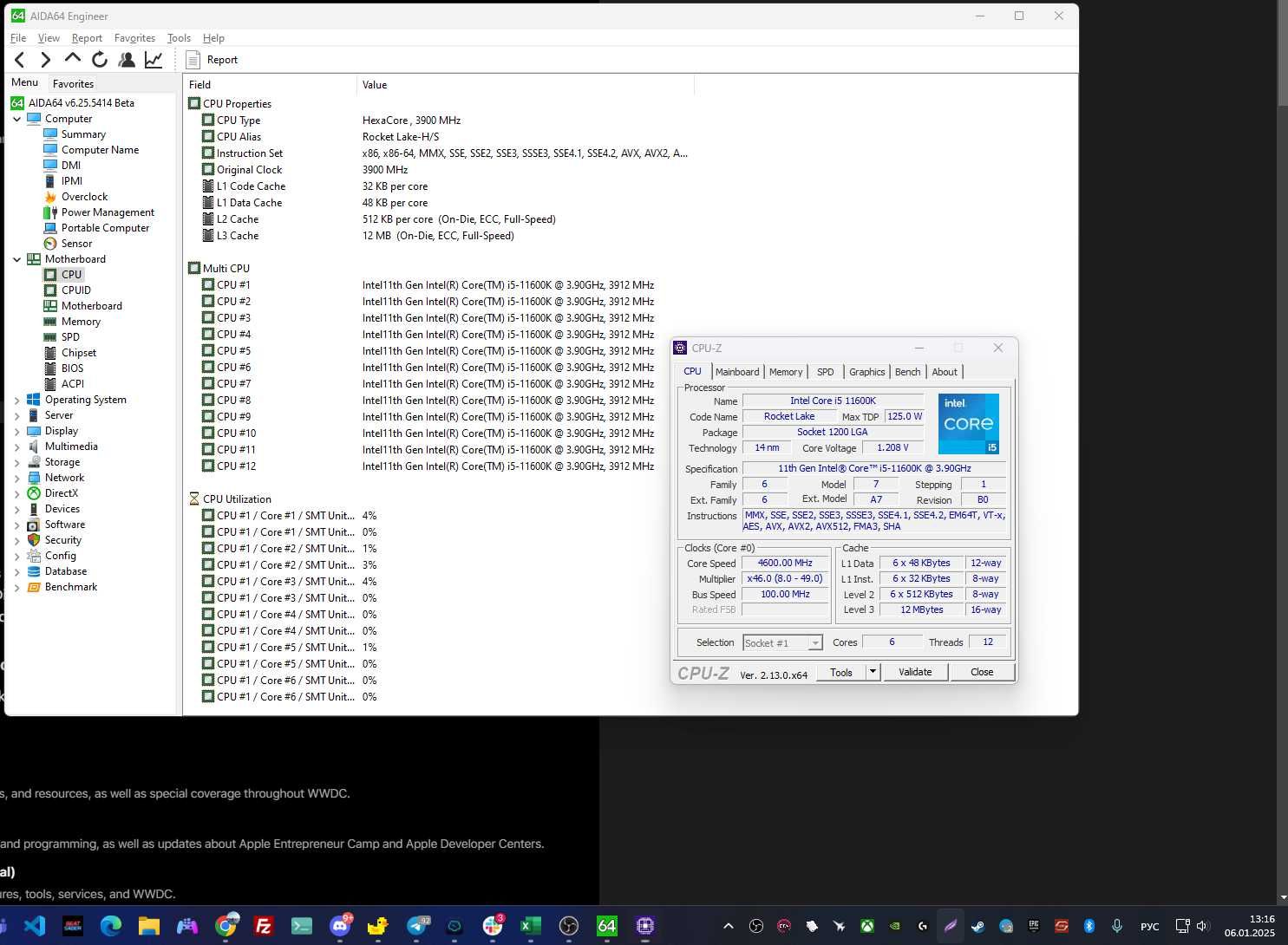Expand the Display tree node
The width and height of the screenshot is (1288, 945).
coord(16,431)
